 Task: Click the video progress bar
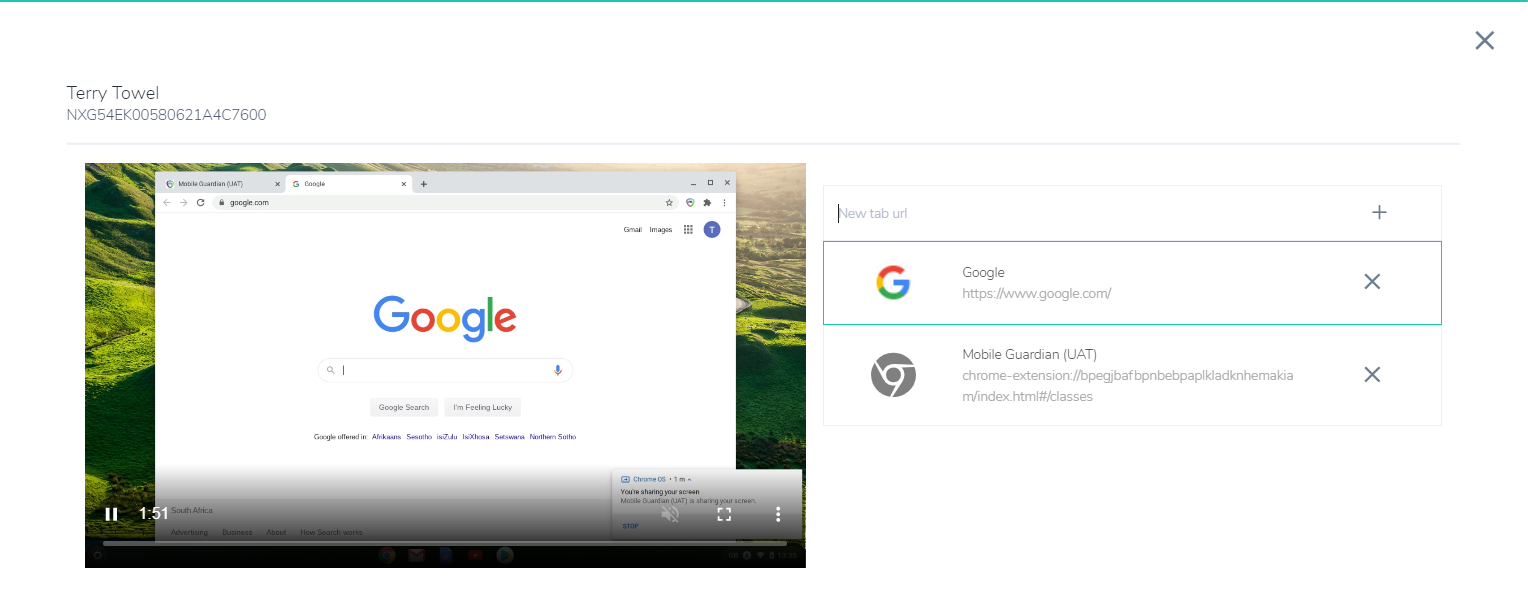point(445,543)
